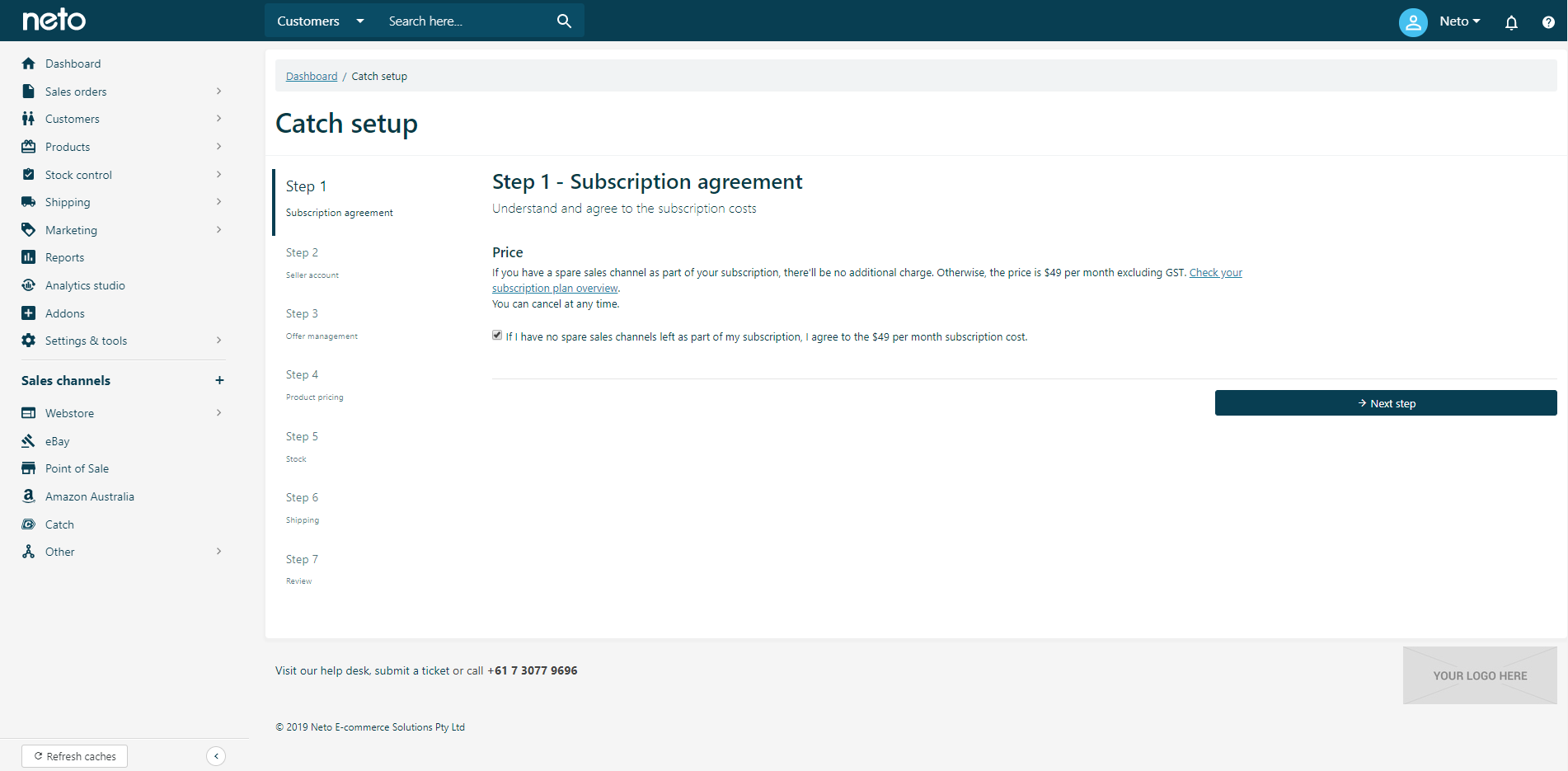Click the Analytics studio icon
The image size is (1568, 771).
coord(29,285)
